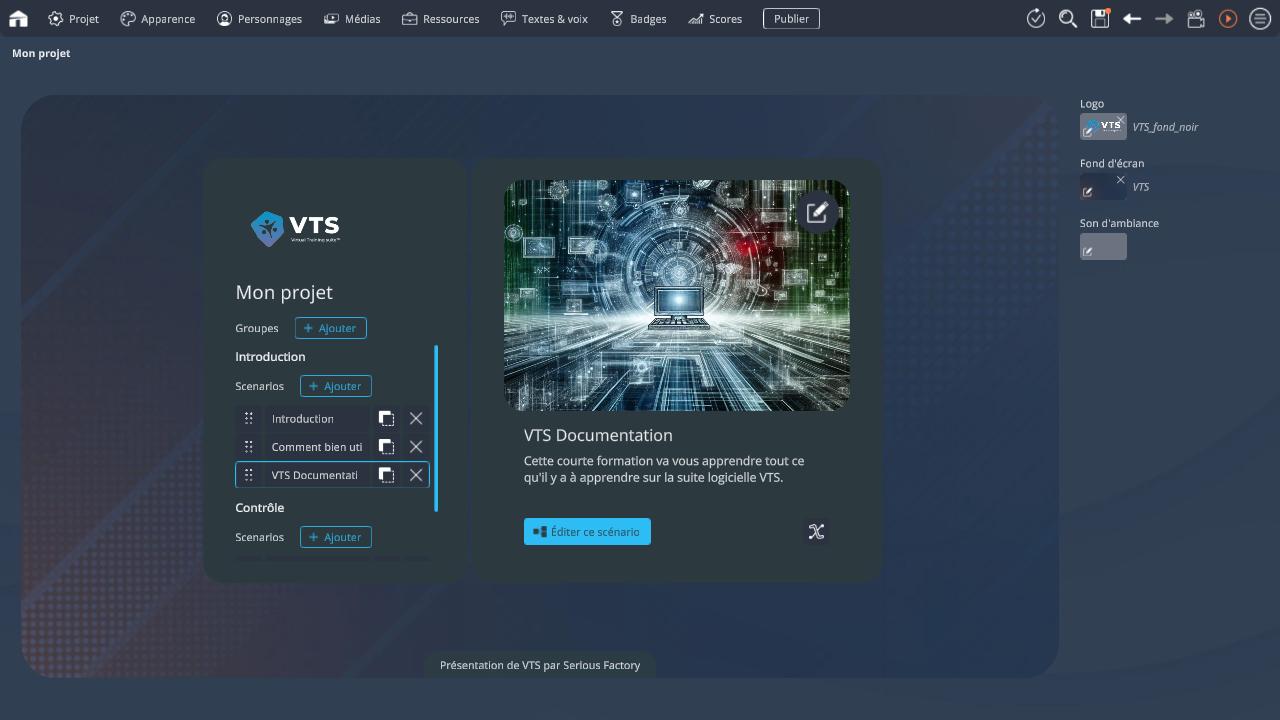Save project with floppy disk icon
This screenshot has width=1280, height=720.
click(1100, 18)
